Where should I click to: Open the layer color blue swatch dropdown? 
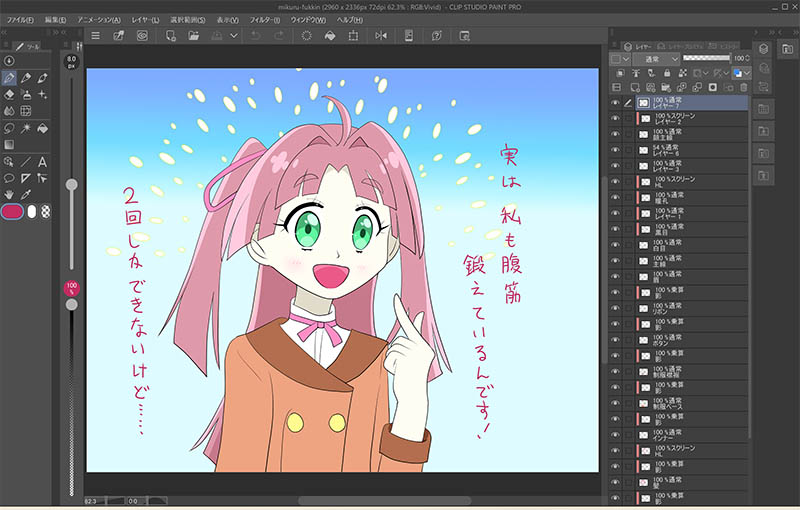click(x=742, y=73)
